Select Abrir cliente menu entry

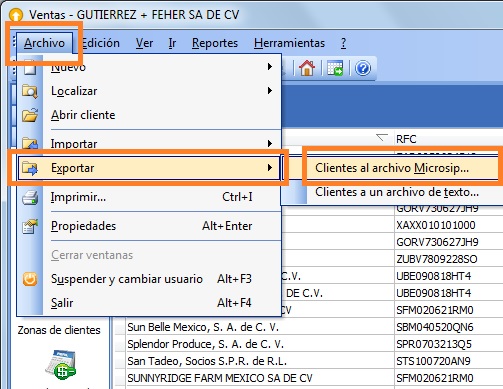point(149,115)
